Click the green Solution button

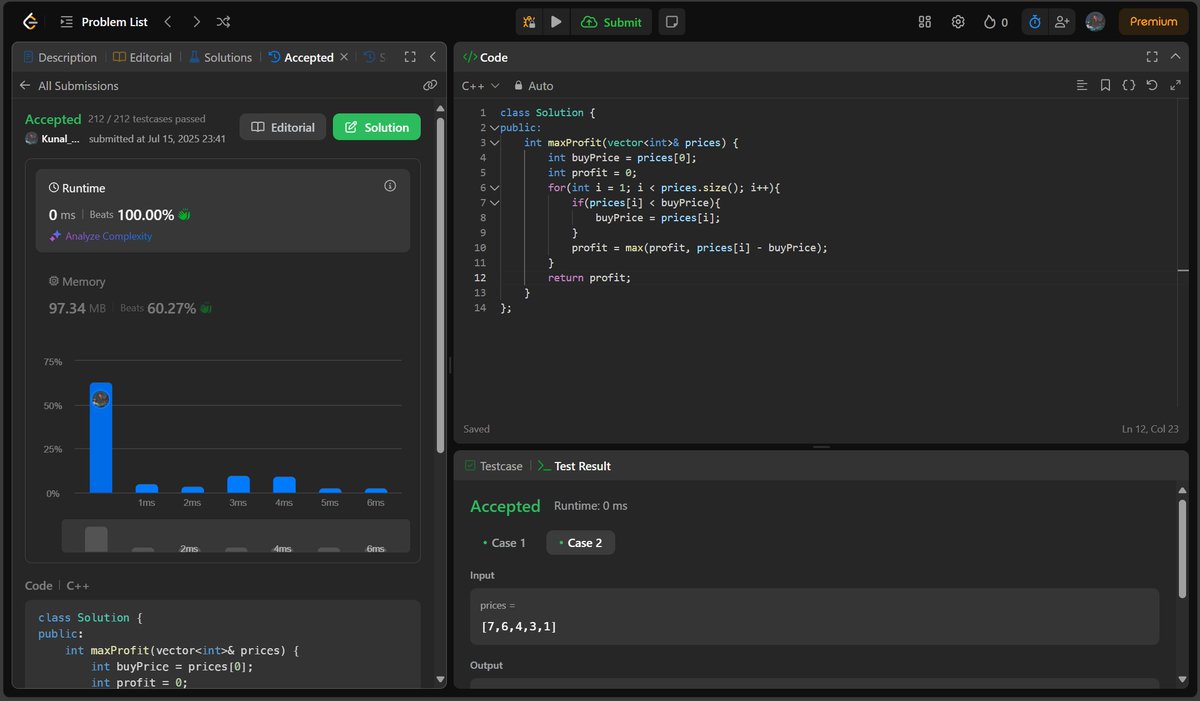coord(377,127)
